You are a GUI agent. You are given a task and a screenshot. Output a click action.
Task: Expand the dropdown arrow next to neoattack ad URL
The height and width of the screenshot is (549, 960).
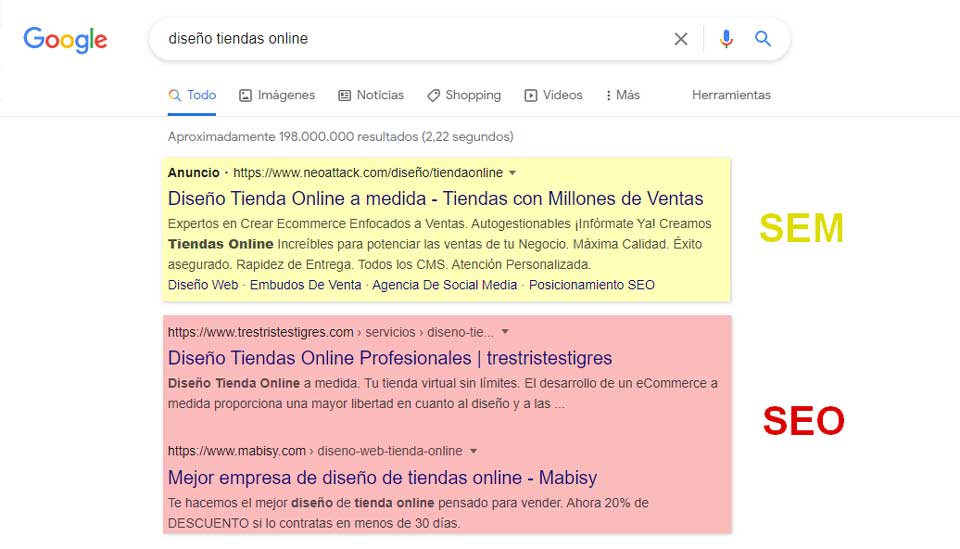tap(512, 173)
